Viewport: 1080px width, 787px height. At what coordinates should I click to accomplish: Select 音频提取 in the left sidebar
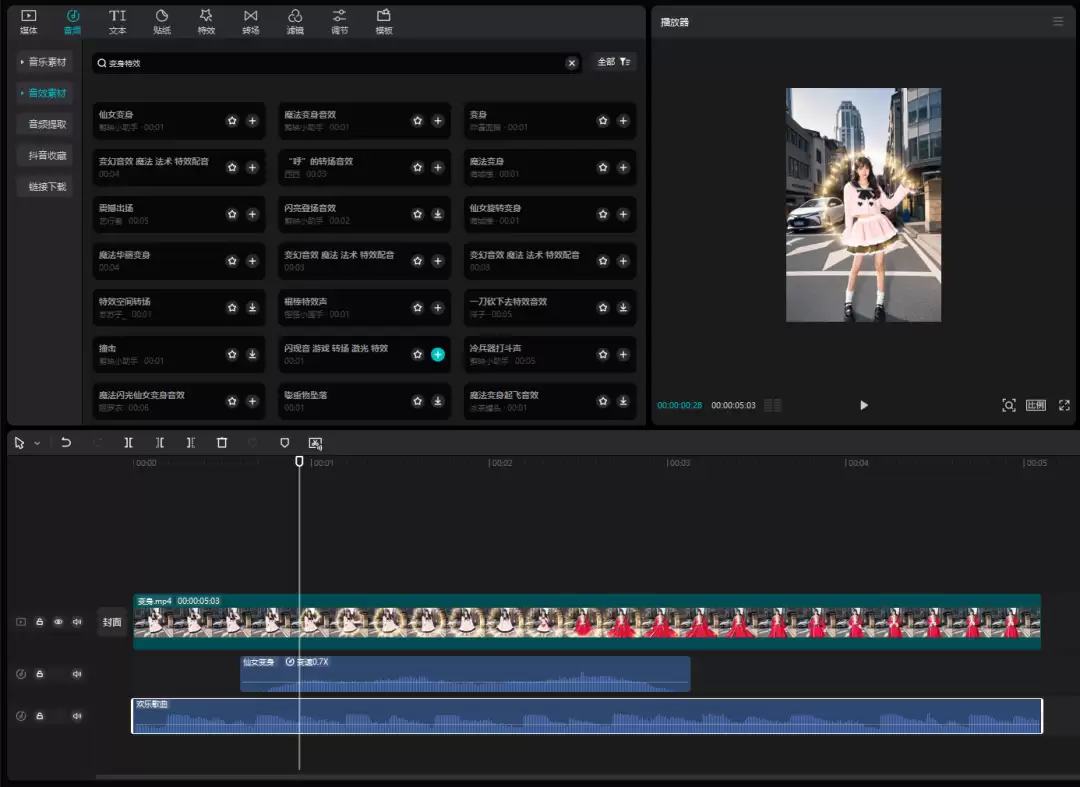[47, 124]
